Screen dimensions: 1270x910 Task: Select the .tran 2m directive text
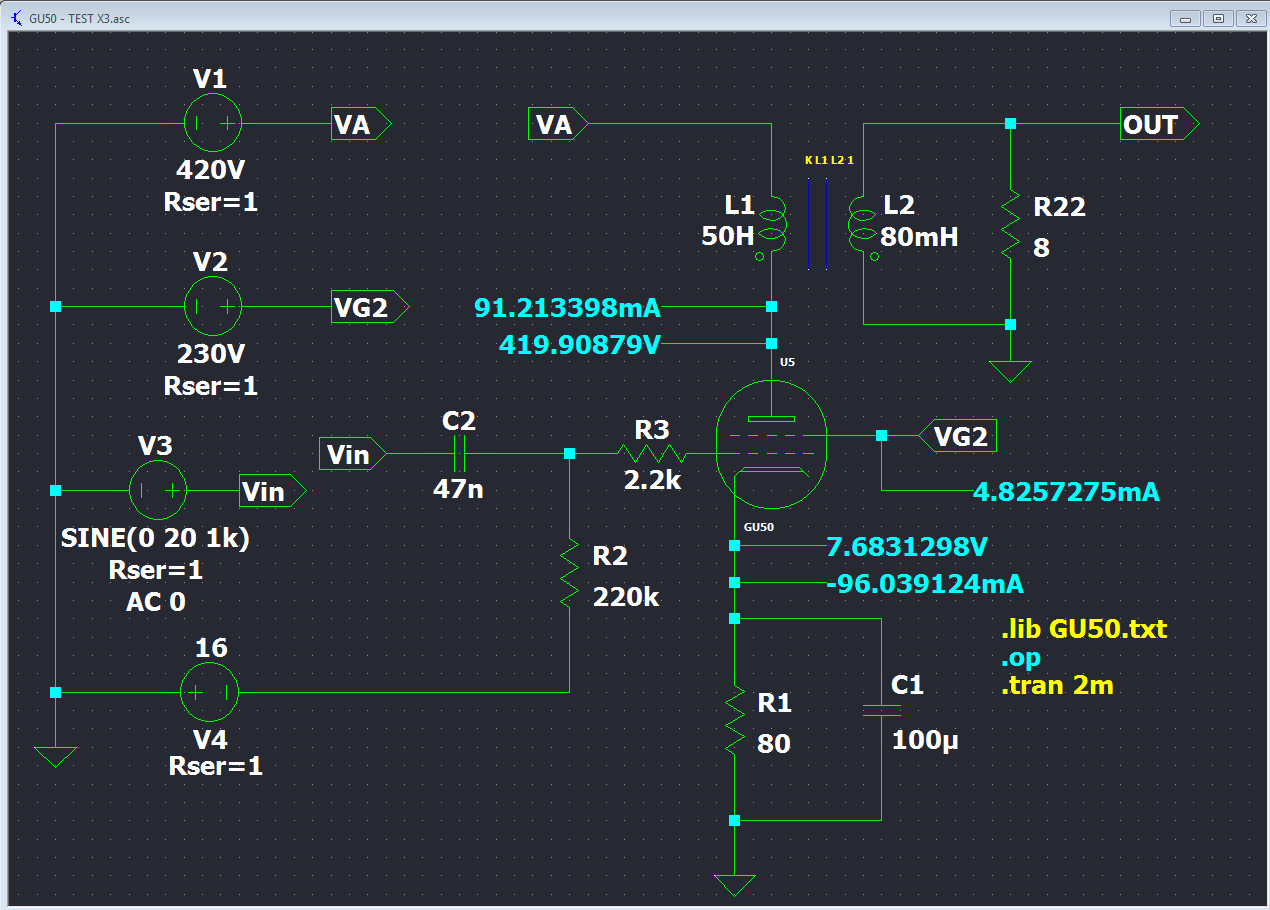1057,686
